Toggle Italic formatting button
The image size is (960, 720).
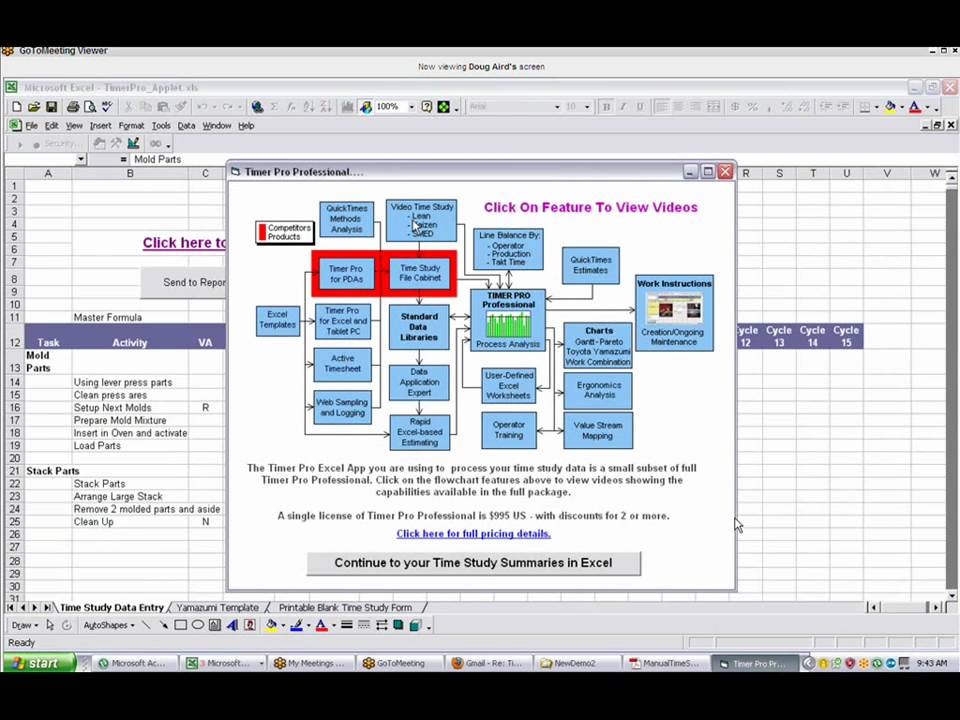[623, 107]
